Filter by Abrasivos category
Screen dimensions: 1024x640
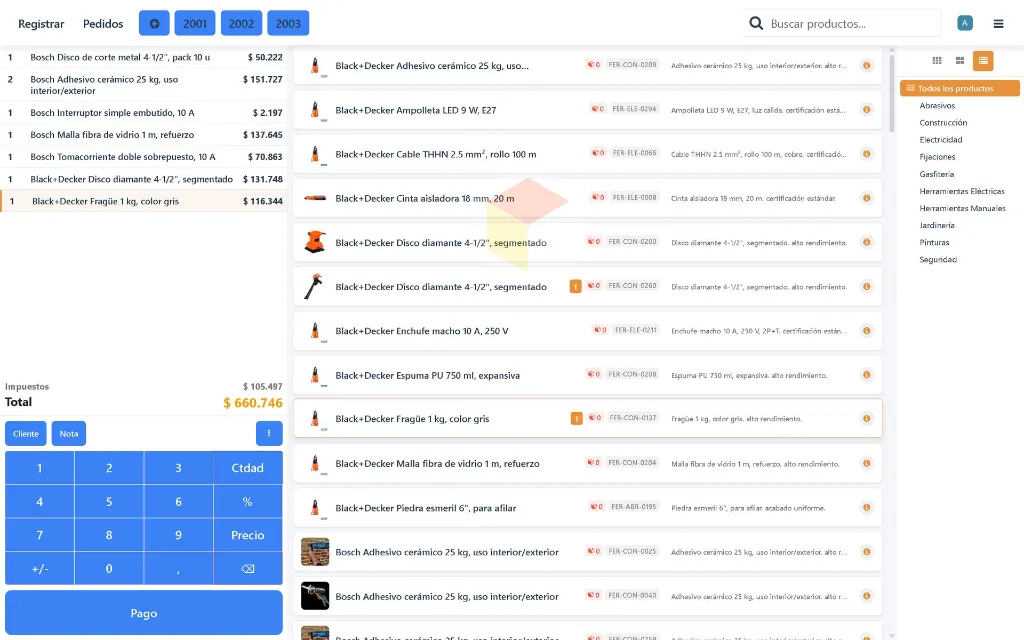[937, 105]
